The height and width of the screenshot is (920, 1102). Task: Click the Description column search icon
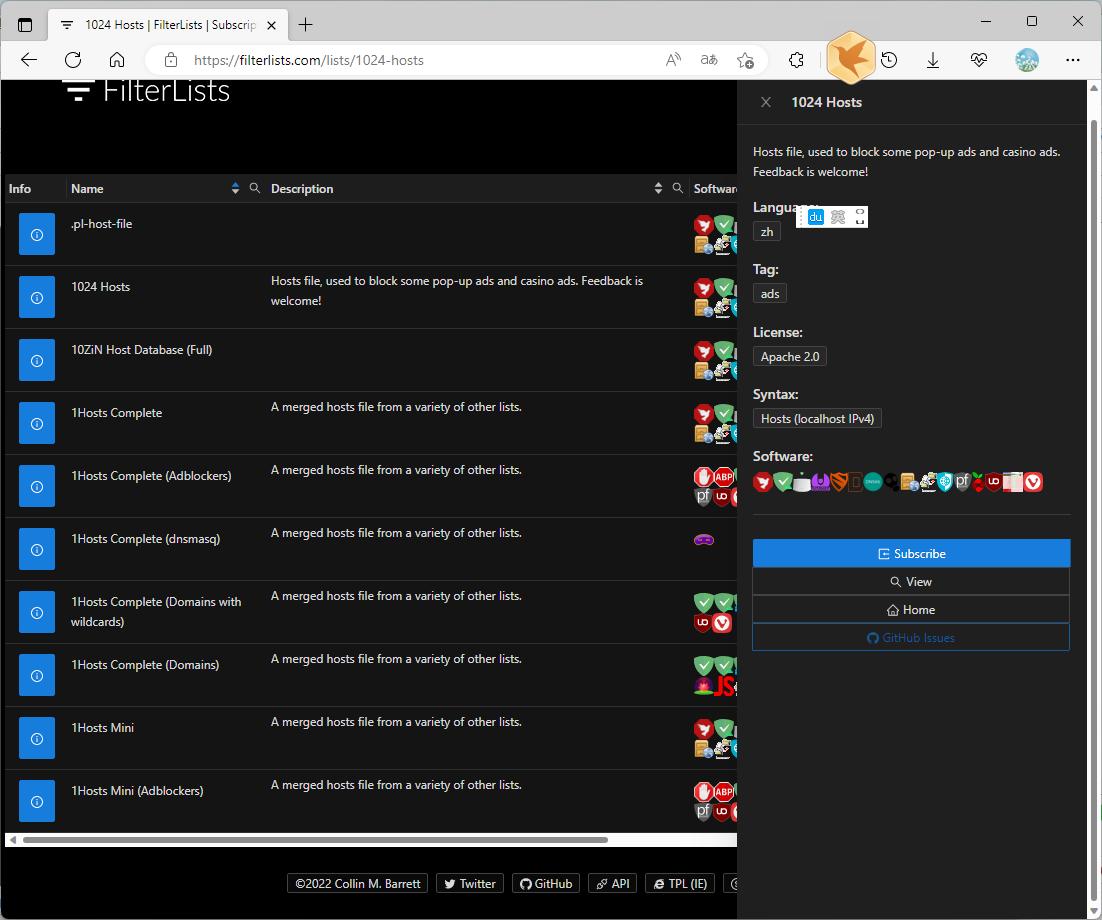coord(678,188)
